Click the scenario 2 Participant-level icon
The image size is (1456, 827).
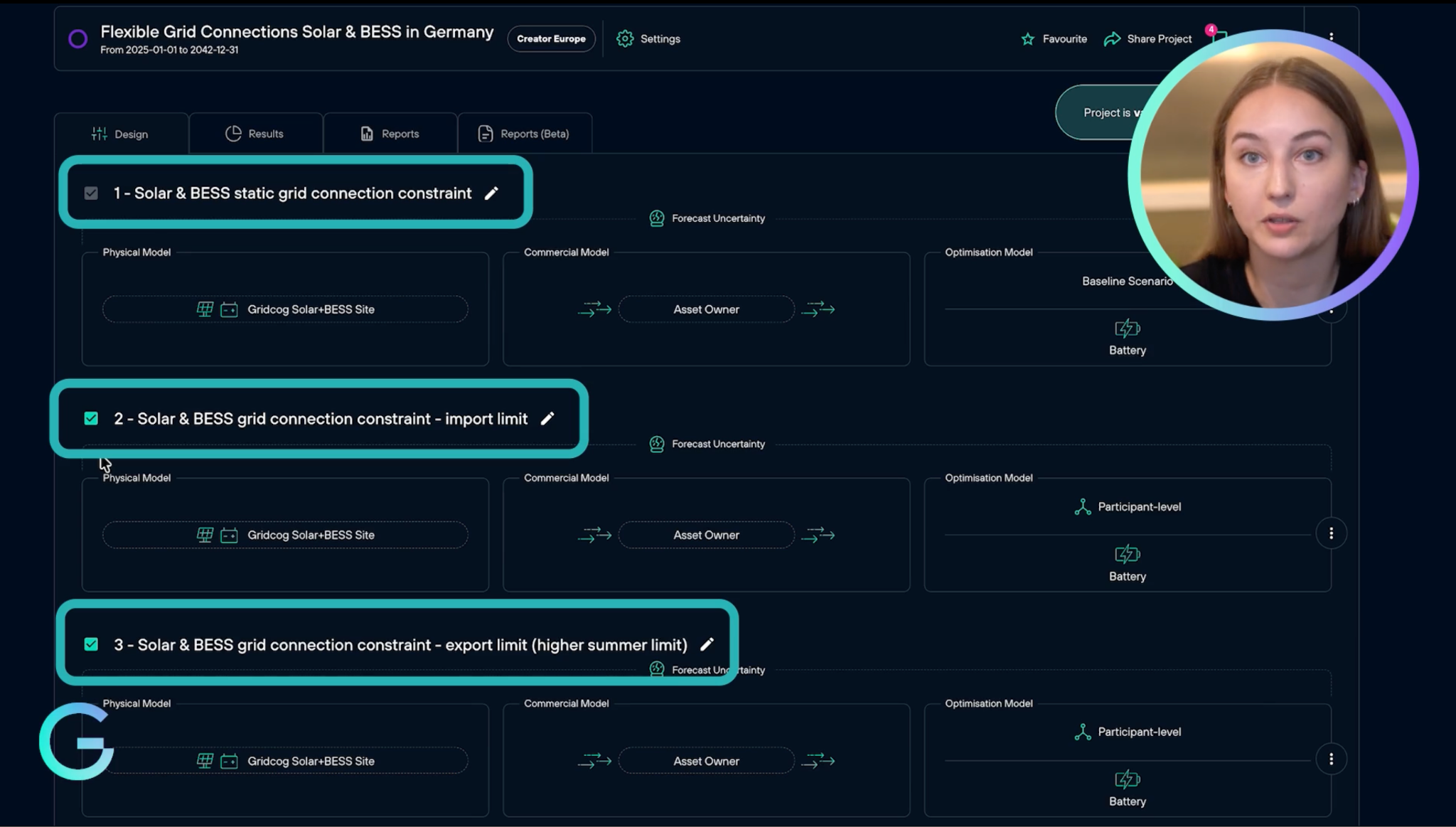pos(1082,507)
